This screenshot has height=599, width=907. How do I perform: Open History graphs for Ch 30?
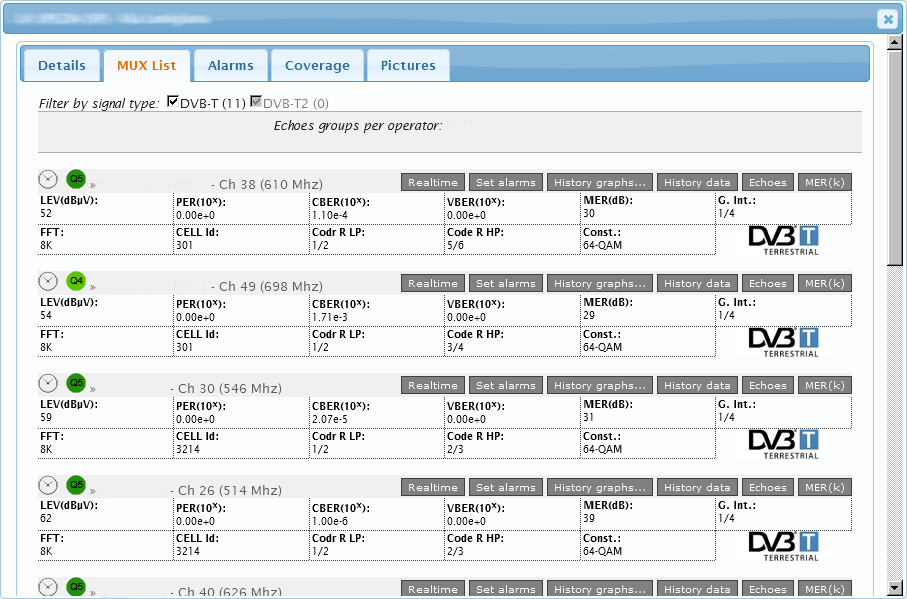point(600,385)
